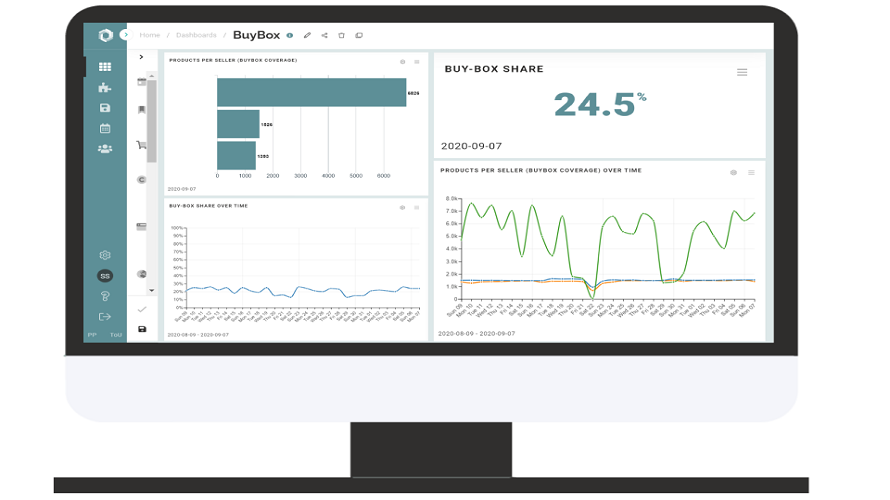Viewport: 890px width, 500px height.
Task: Expand the main sidebar with round chevron
Action: [125, 35]
